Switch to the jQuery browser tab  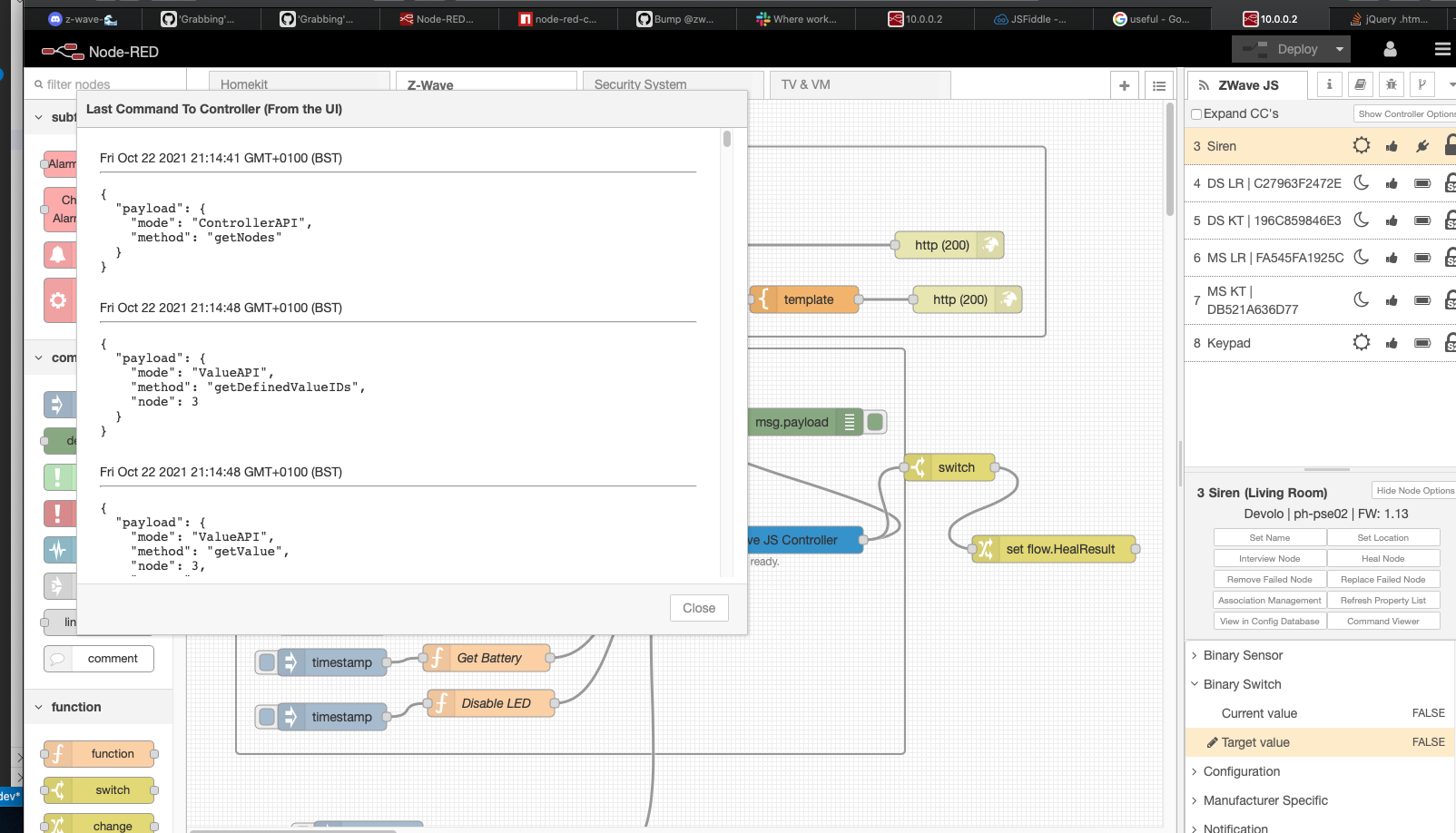click(1390, 18)
